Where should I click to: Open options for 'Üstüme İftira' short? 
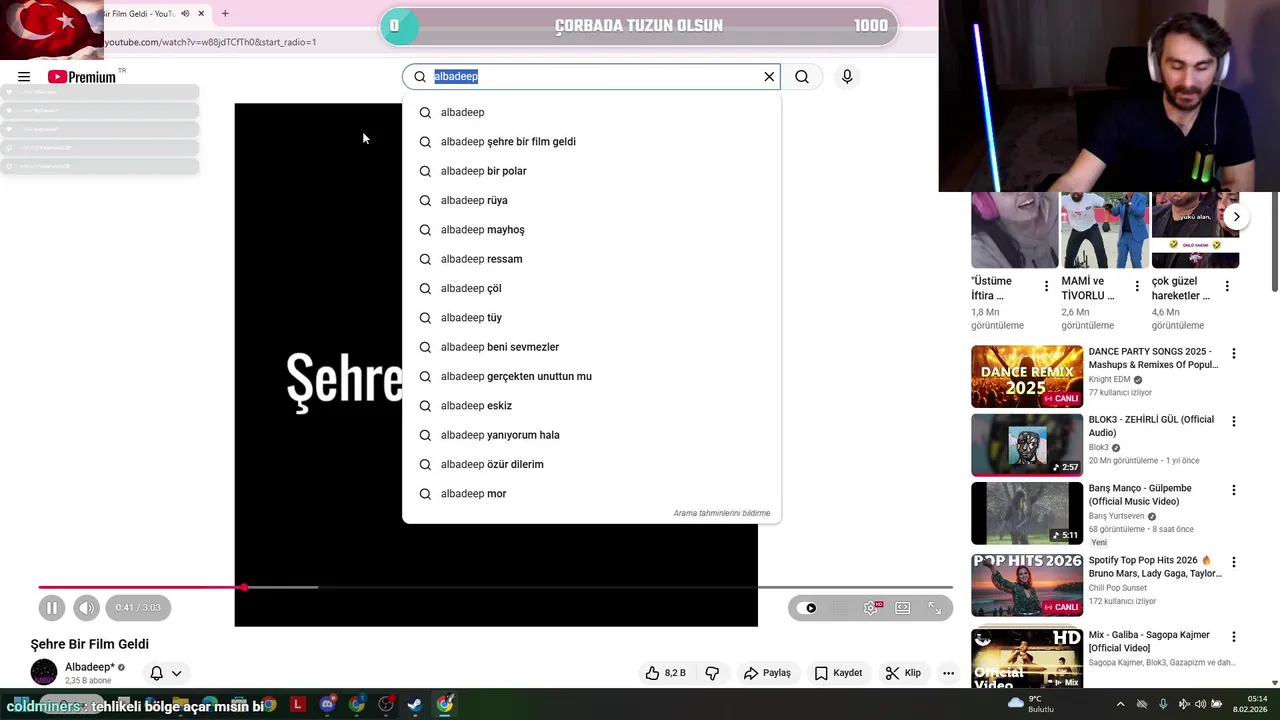tap(1047, 286)
